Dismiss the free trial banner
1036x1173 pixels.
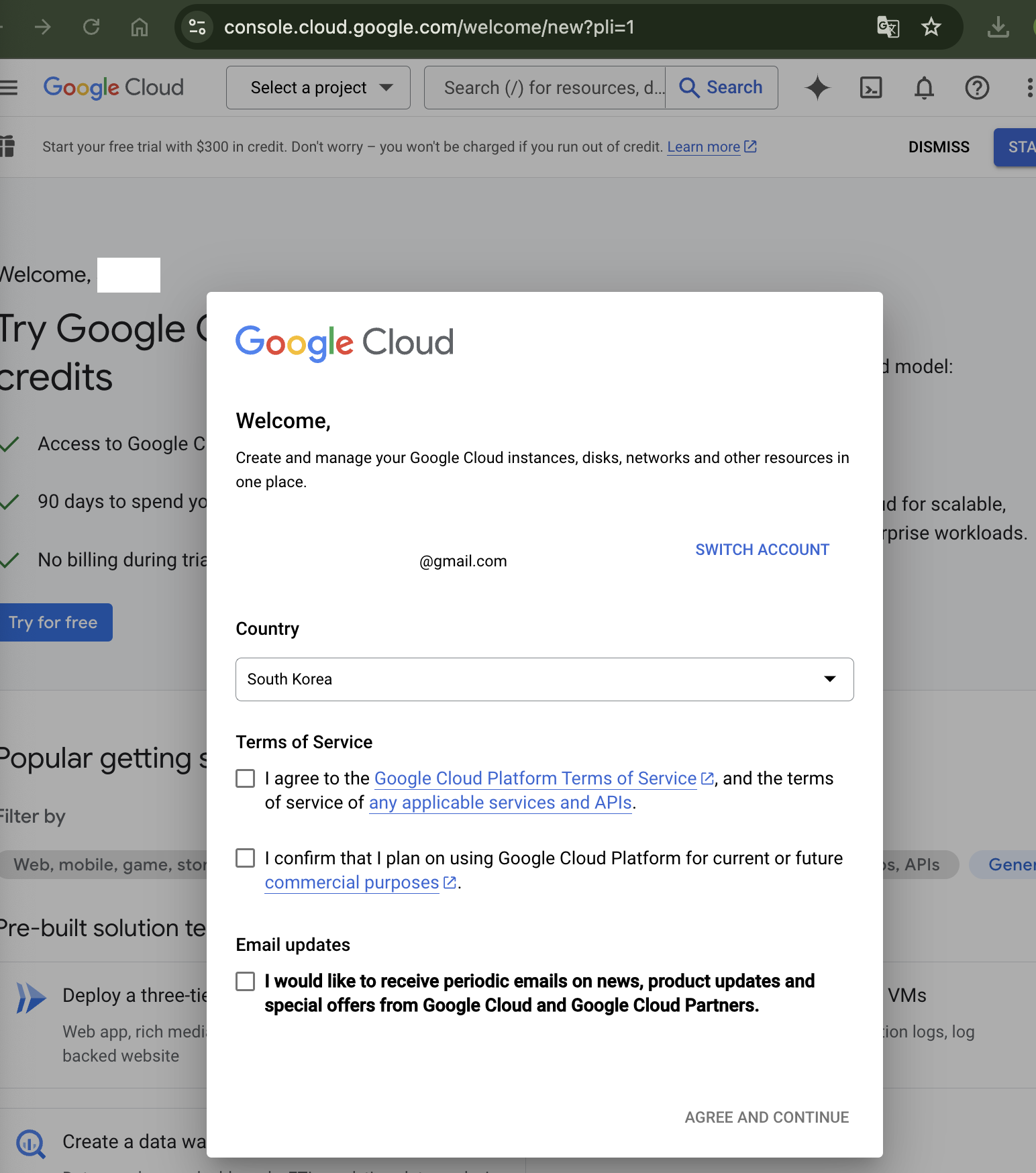(939, 147)
